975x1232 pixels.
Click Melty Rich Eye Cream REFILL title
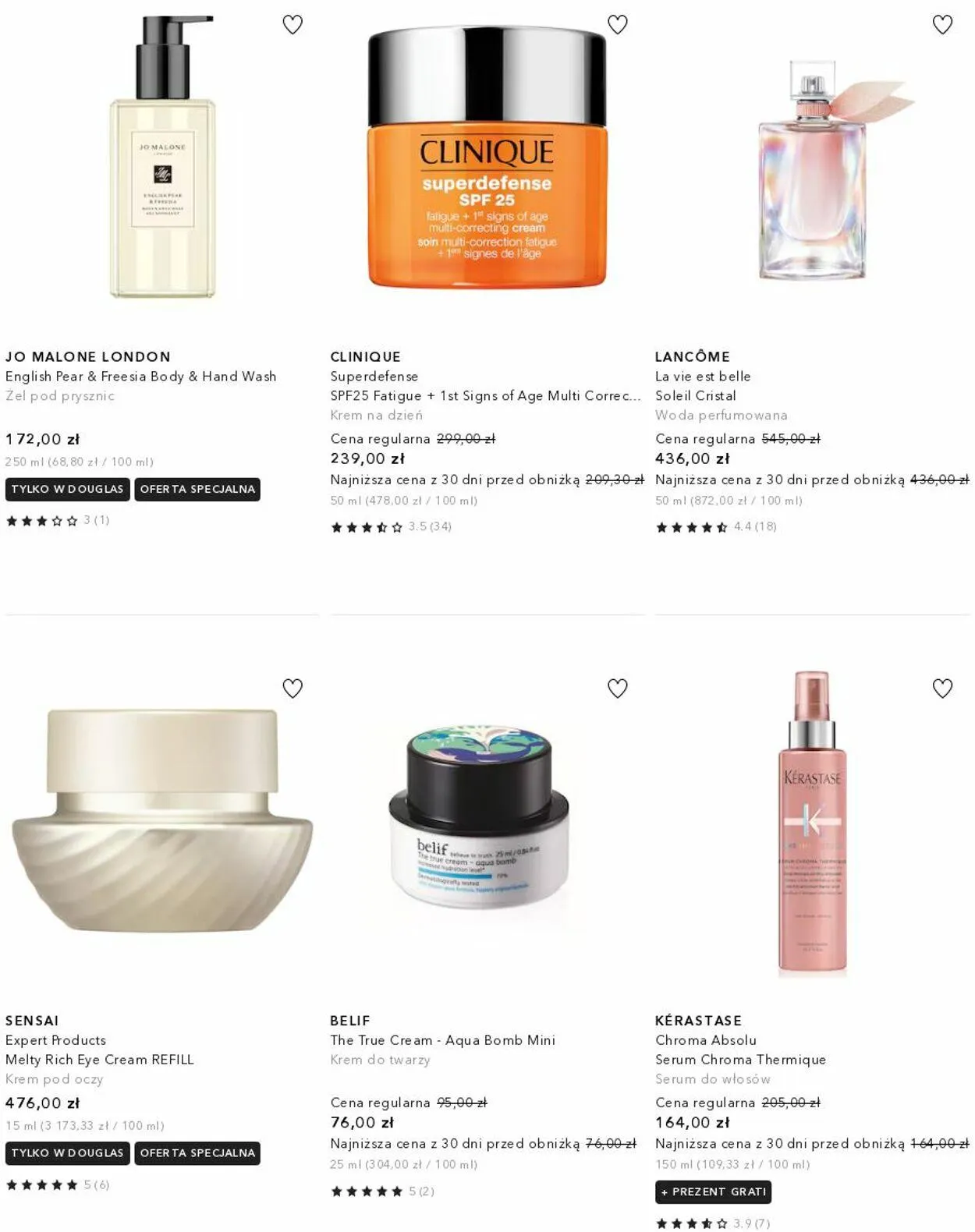click(x=100, y=1060)
